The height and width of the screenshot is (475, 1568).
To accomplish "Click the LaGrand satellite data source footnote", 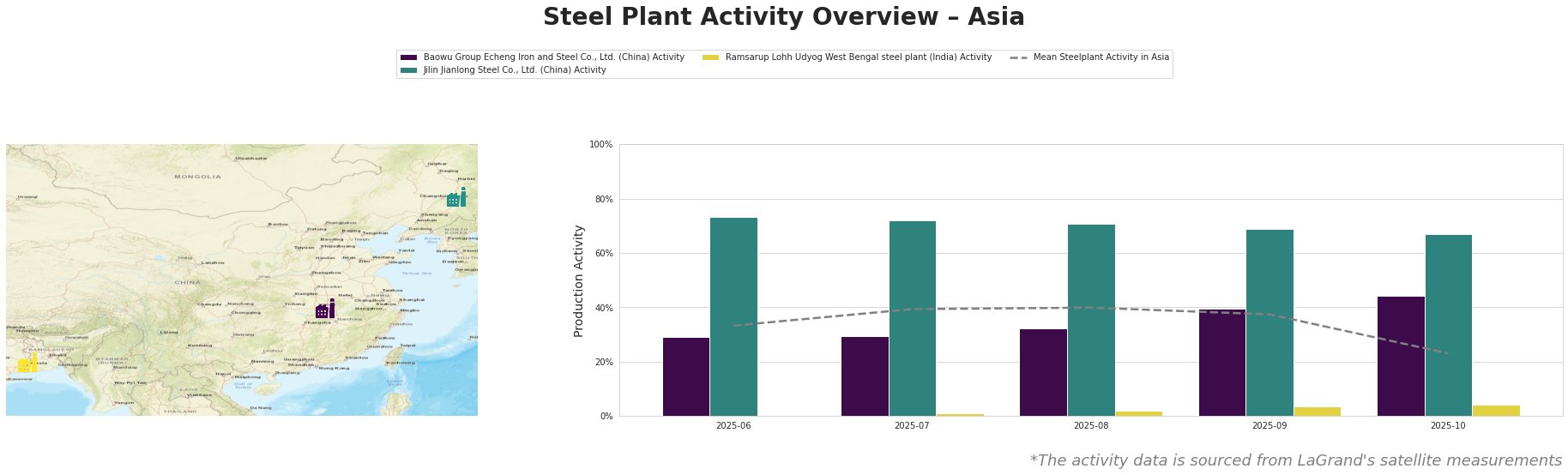I will [x=1295, y=460].
